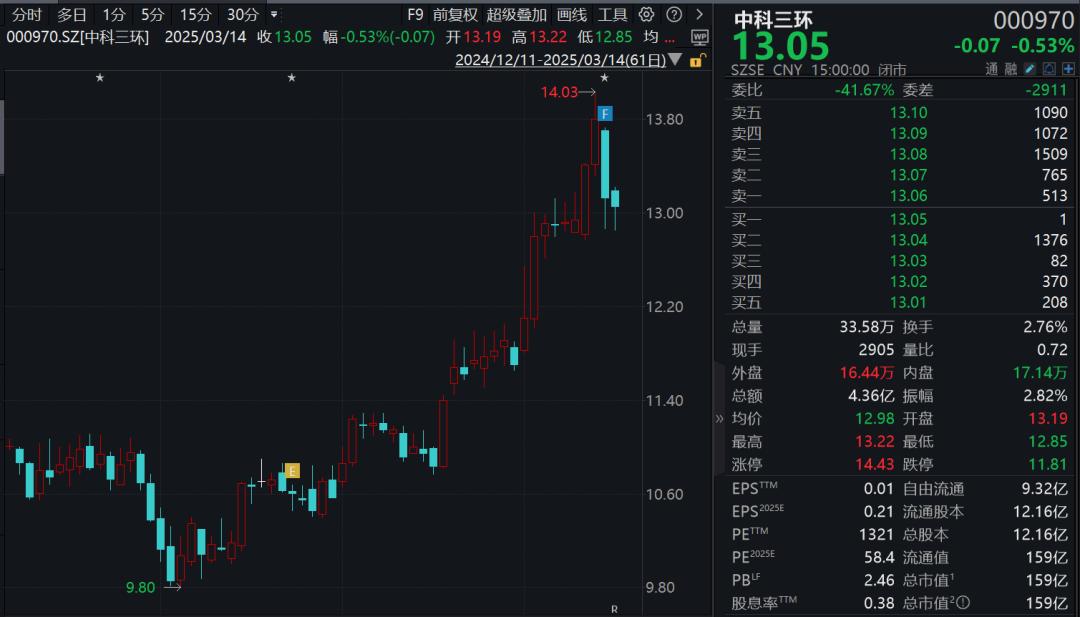Click the 买一 price 13.05
The image size is (1080, 617).
908,219
